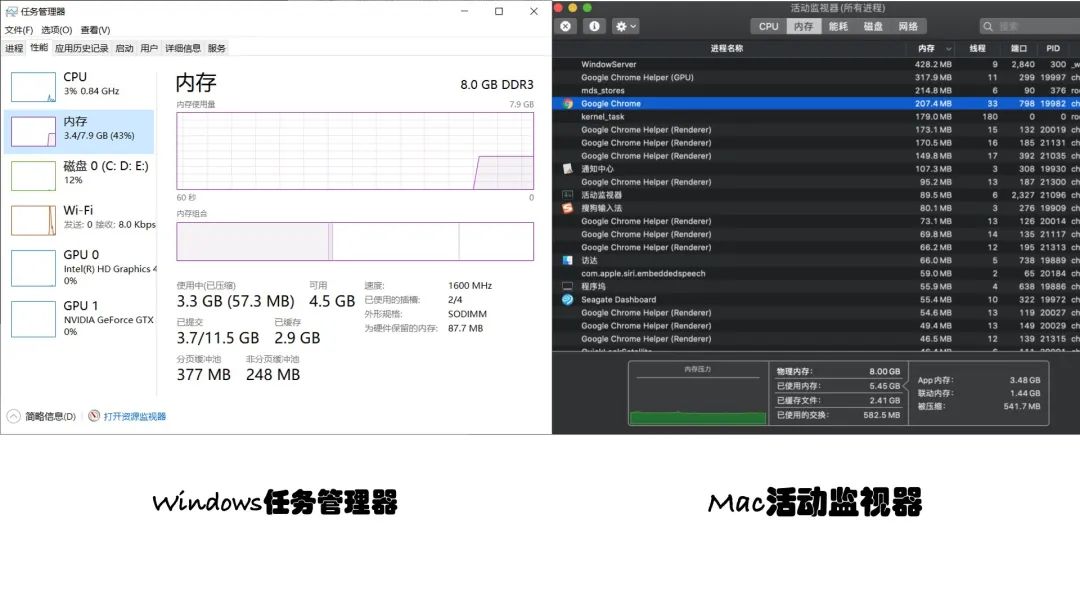The height and width of the screenshot is (608, 1080).
Task: Click the 1600 MHz speed value
Action: (x=470, y=285)
